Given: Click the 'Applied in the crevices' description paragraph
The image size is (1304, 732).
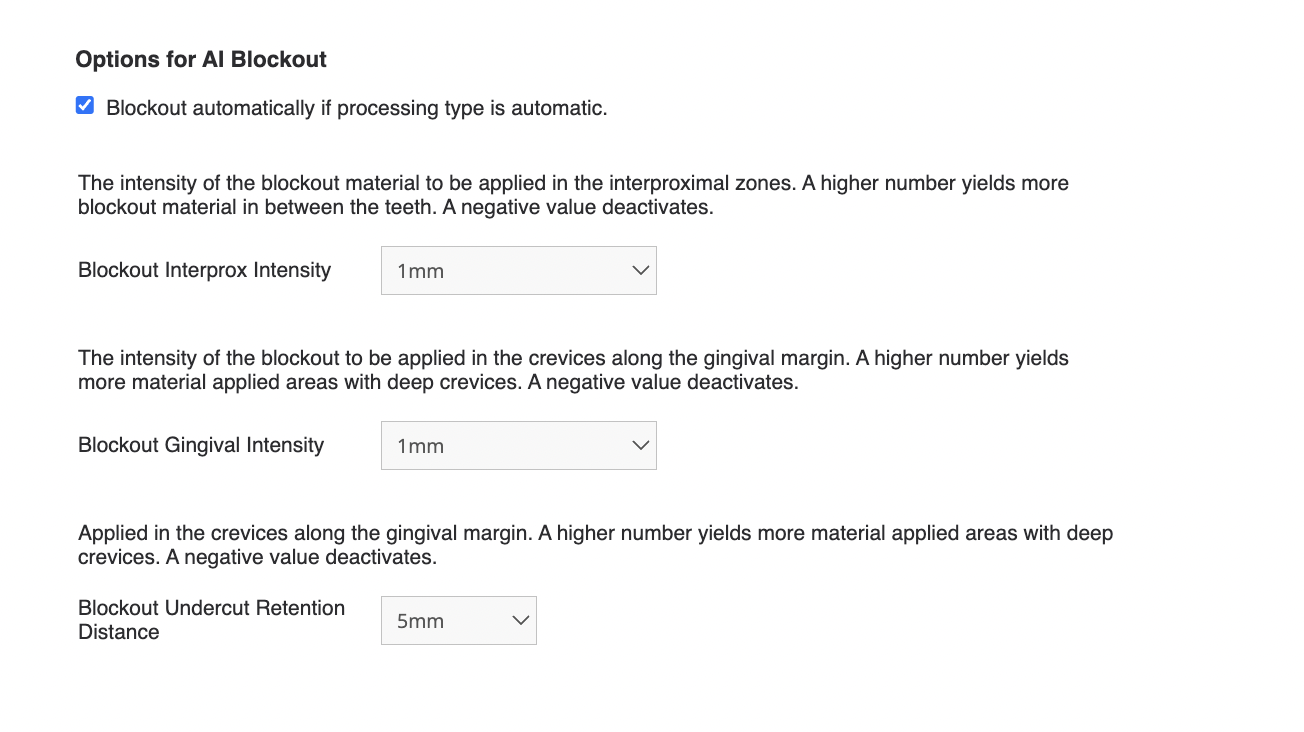Looking at the screenshot, I should [x=596, y=545].
